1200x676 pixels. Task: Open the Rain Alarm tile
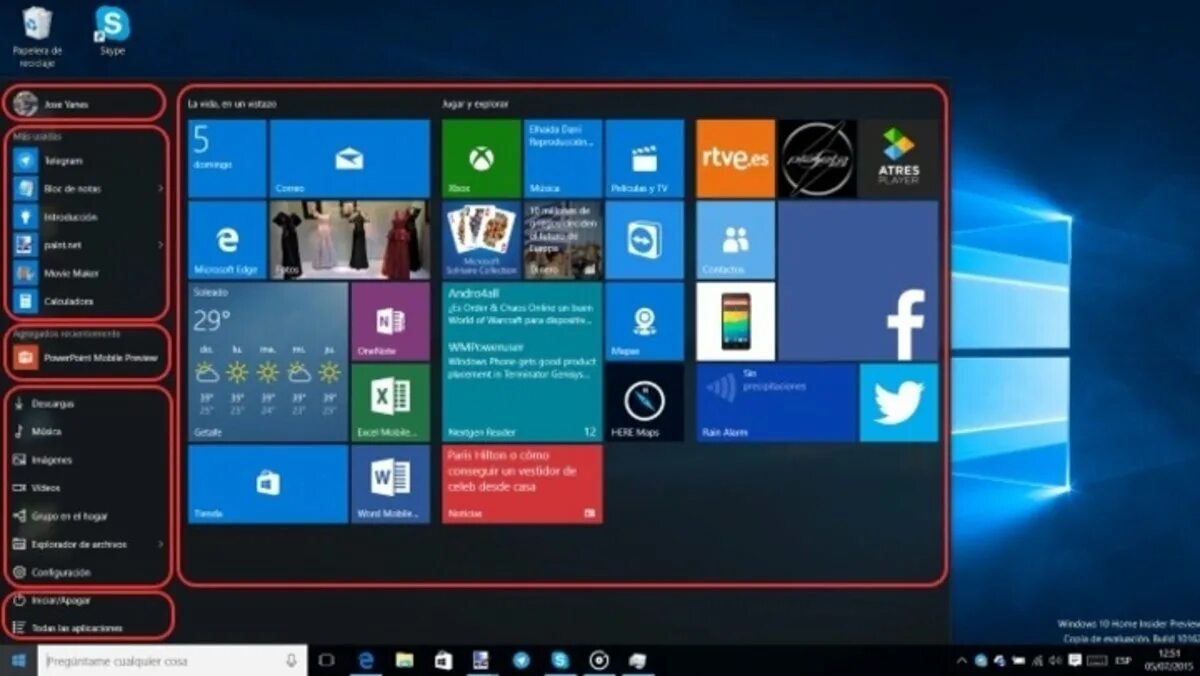tap(776, 402)
